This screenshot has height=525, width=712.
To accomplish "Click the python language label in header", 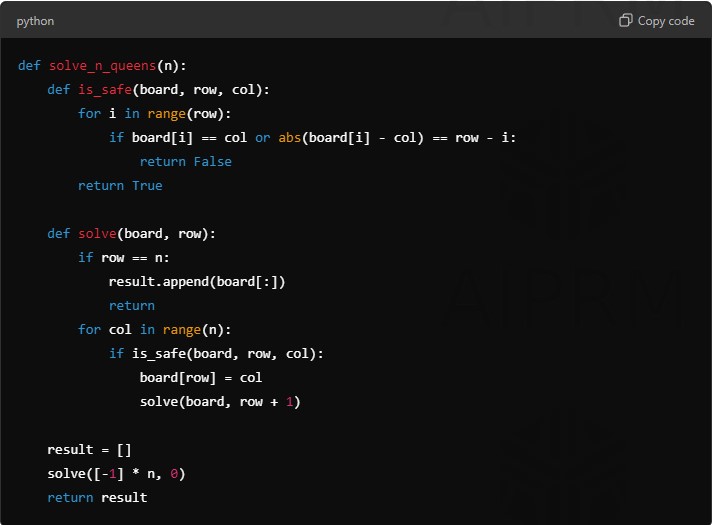I will 36,21.
